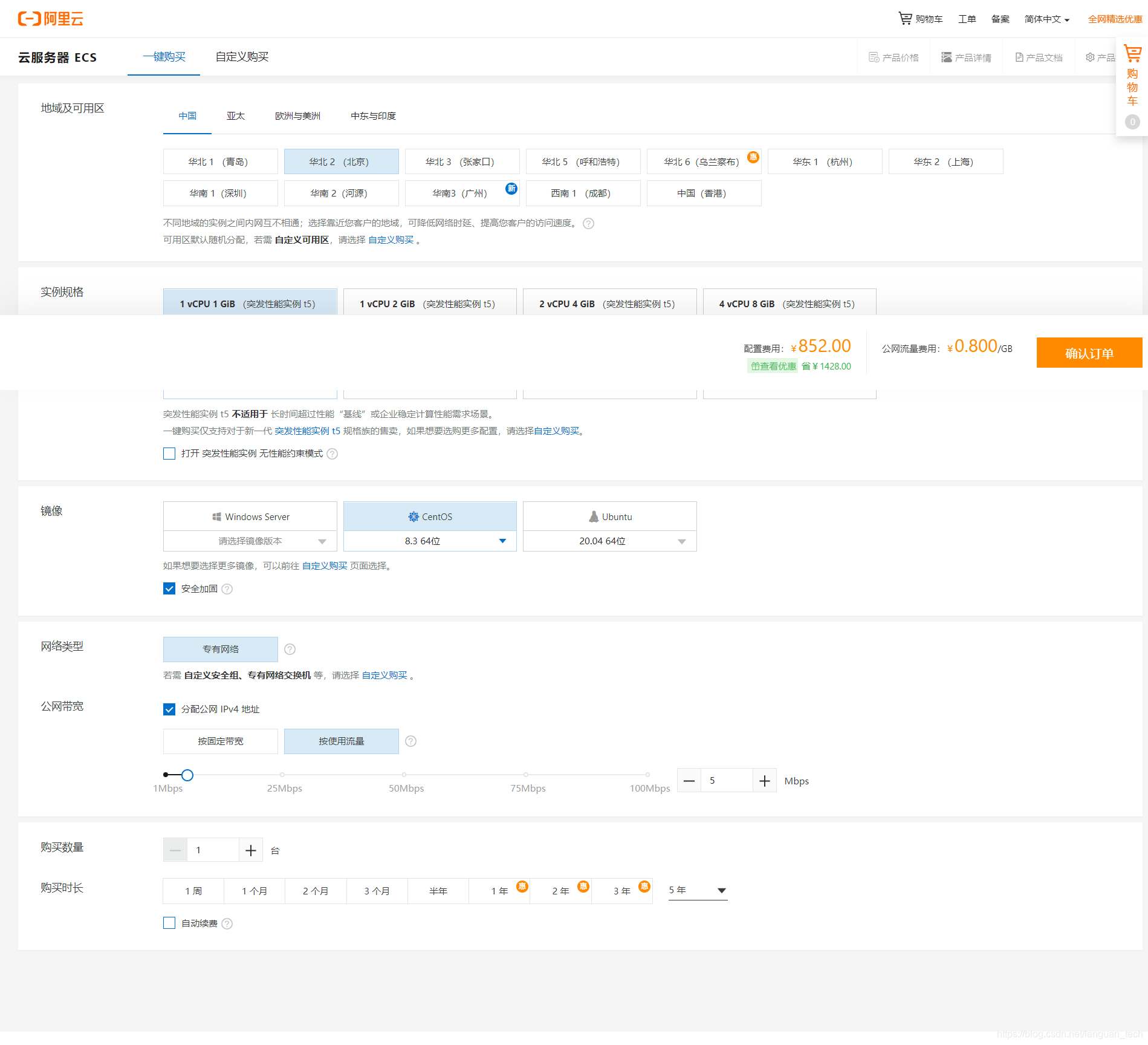The width and height of the screenshot is (1148, 1045).
Task: Open 产品价格 pricing icon link
Action: [x=893, y=57]
